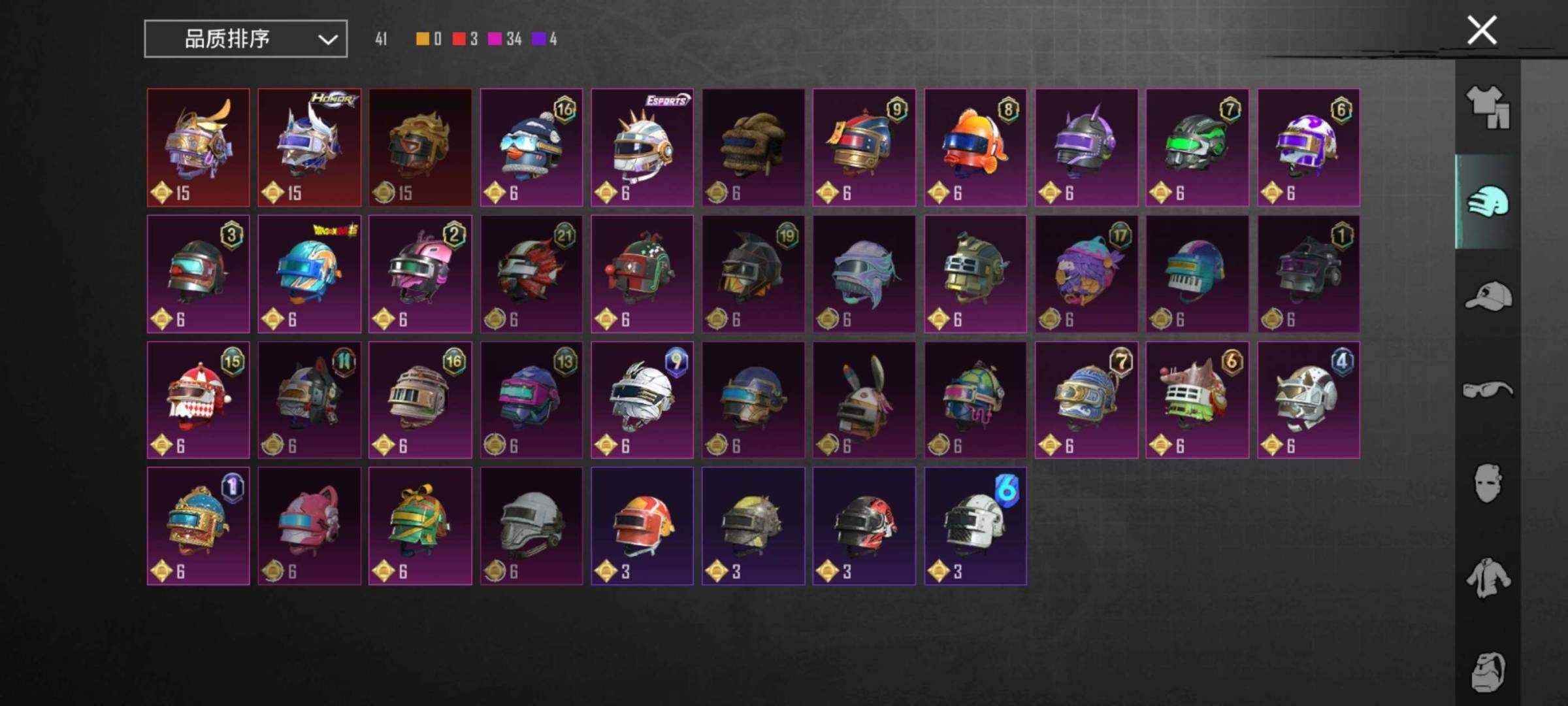Select white helmet with blue 6 badge

tap(975, 526)
